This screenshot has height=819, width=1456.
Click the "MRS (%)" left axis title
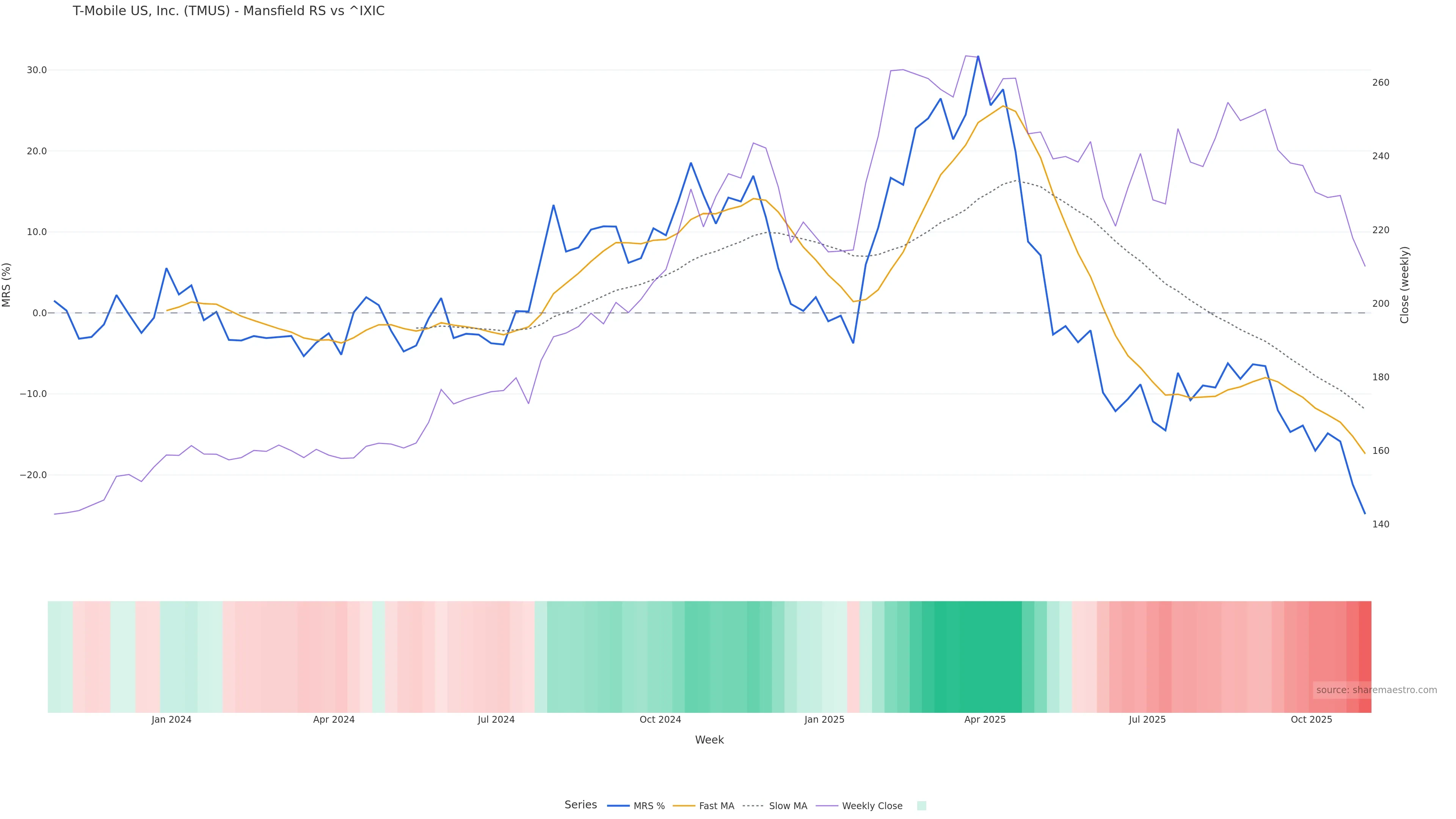pyautogui.click(x=7, y=285)
